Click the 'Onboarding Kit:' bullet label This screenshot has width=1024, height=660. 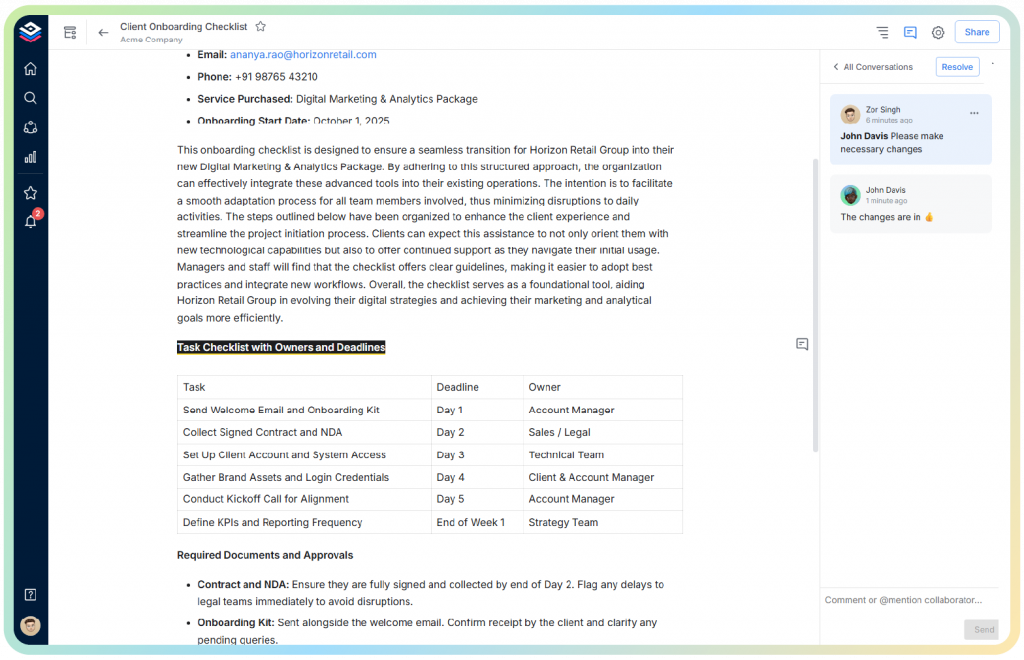click(x=236, y=623)
